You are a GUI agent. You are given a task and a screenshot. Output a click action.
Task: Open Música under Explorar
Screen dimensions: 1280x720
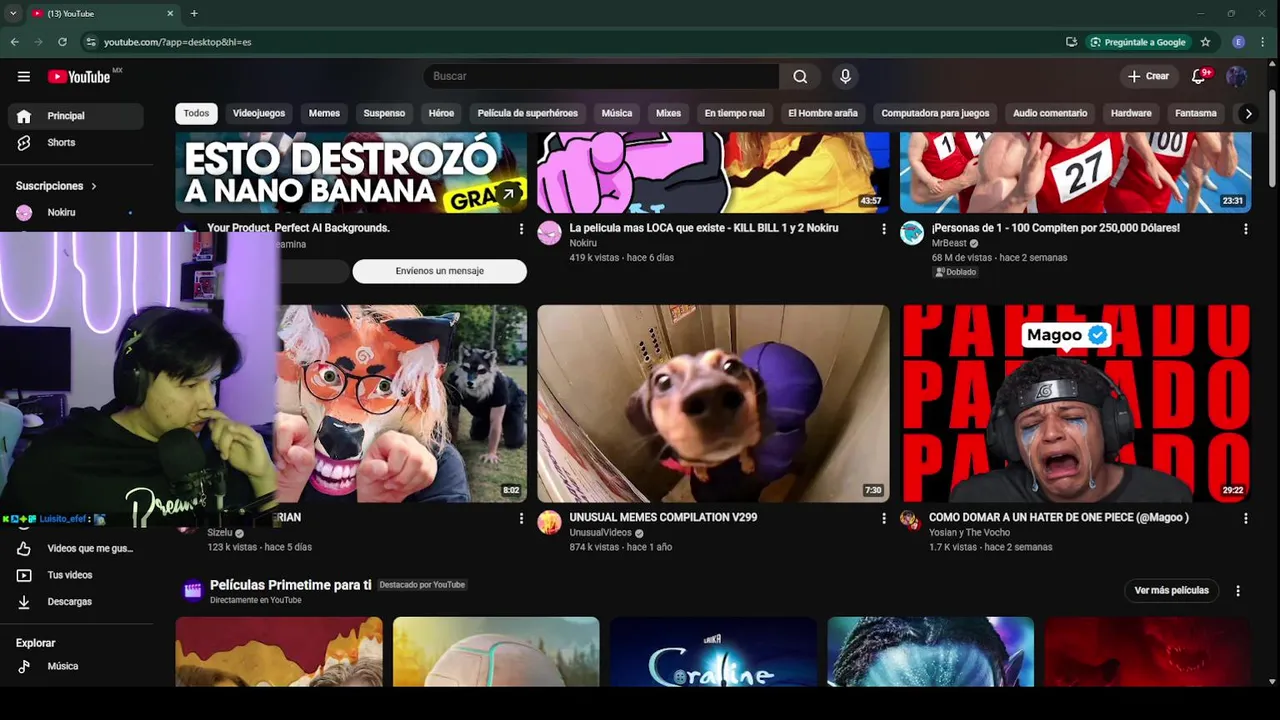coord(76,666)
